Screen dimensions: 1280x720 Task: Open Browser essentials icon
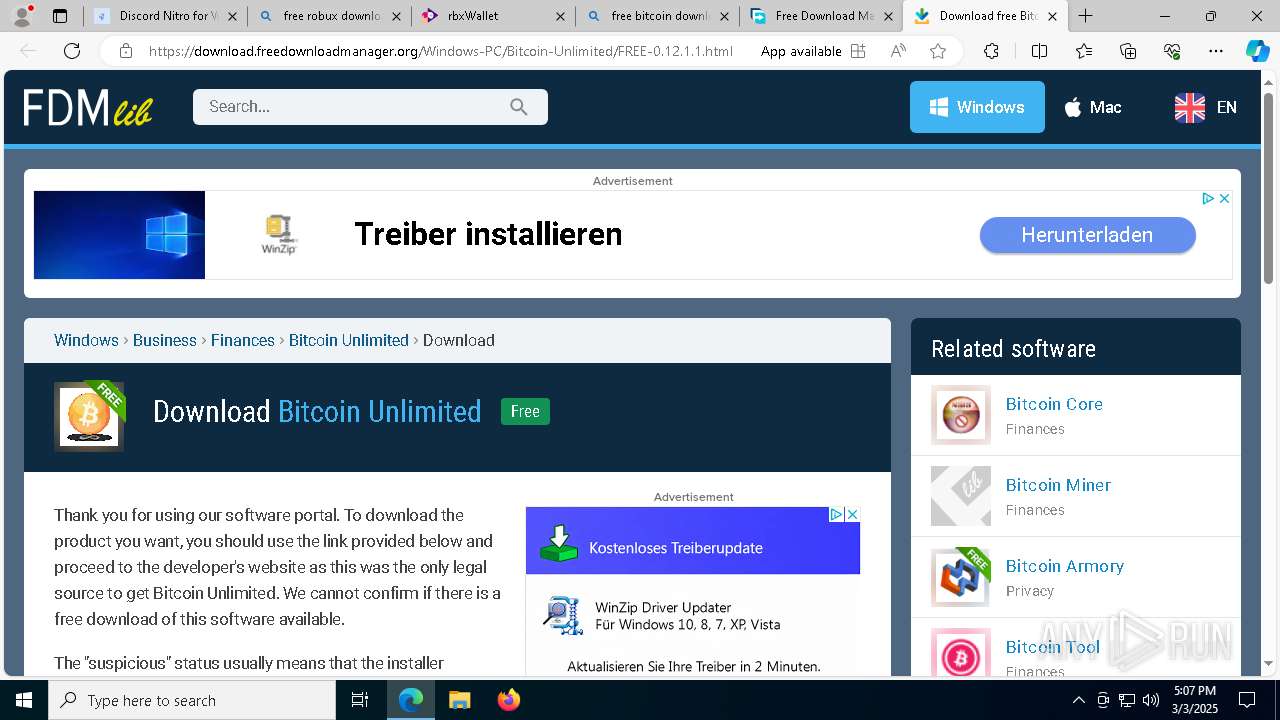[1172, 51]
